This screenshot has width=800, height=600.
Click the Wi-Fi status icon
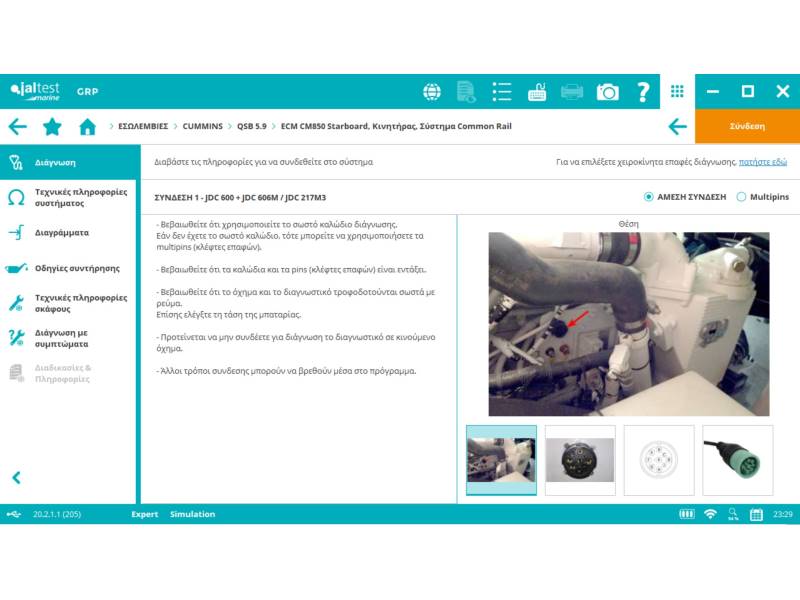pos(710,514)
